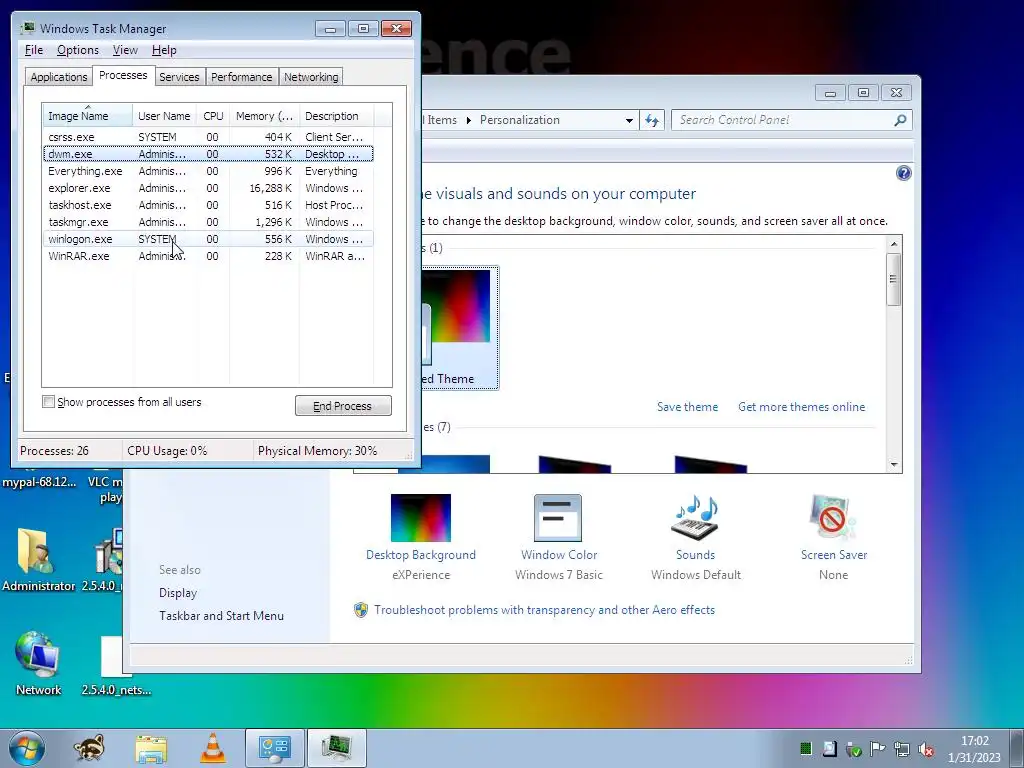The width and height of the screenshot is (1024, 768).
Task: Open Taskbar and Start Menu link
Action: coord(221,616)
